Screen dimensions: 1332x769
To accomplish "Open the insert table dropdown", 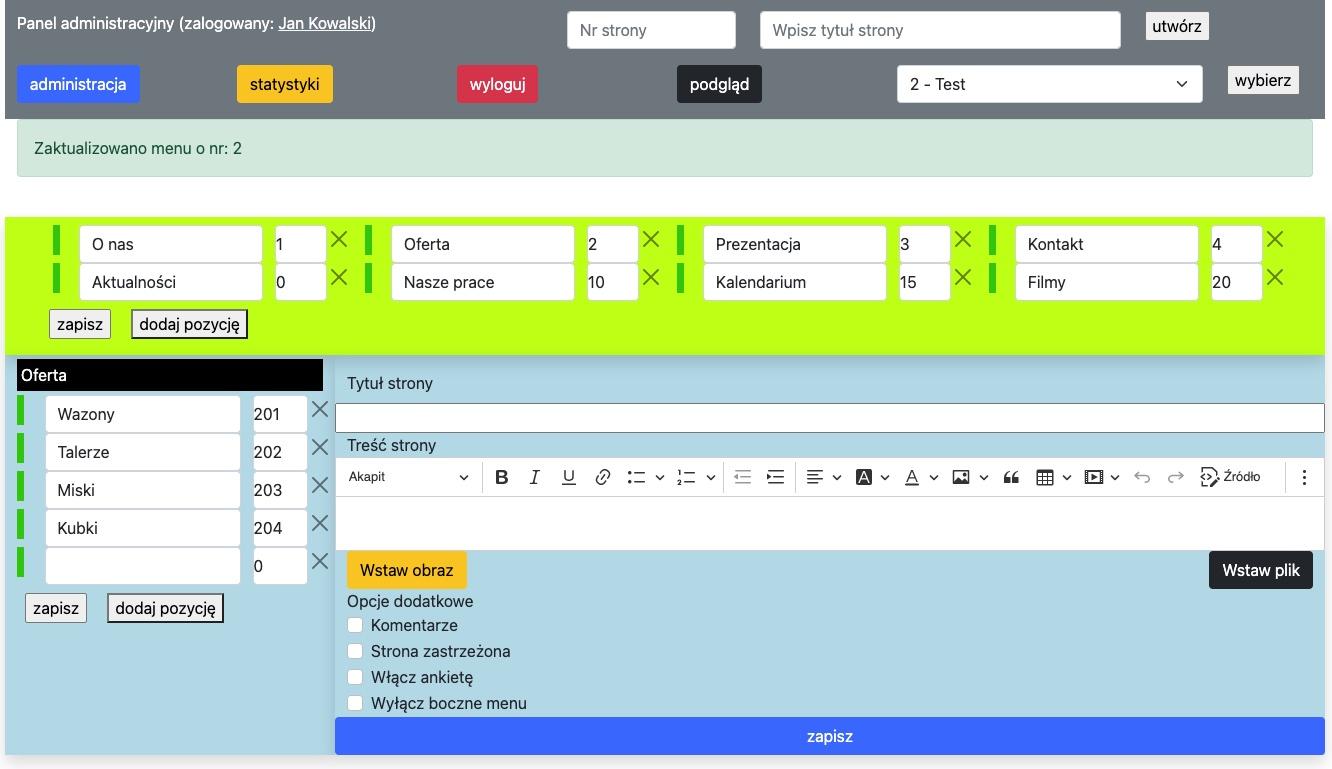I will (1052, 477).
